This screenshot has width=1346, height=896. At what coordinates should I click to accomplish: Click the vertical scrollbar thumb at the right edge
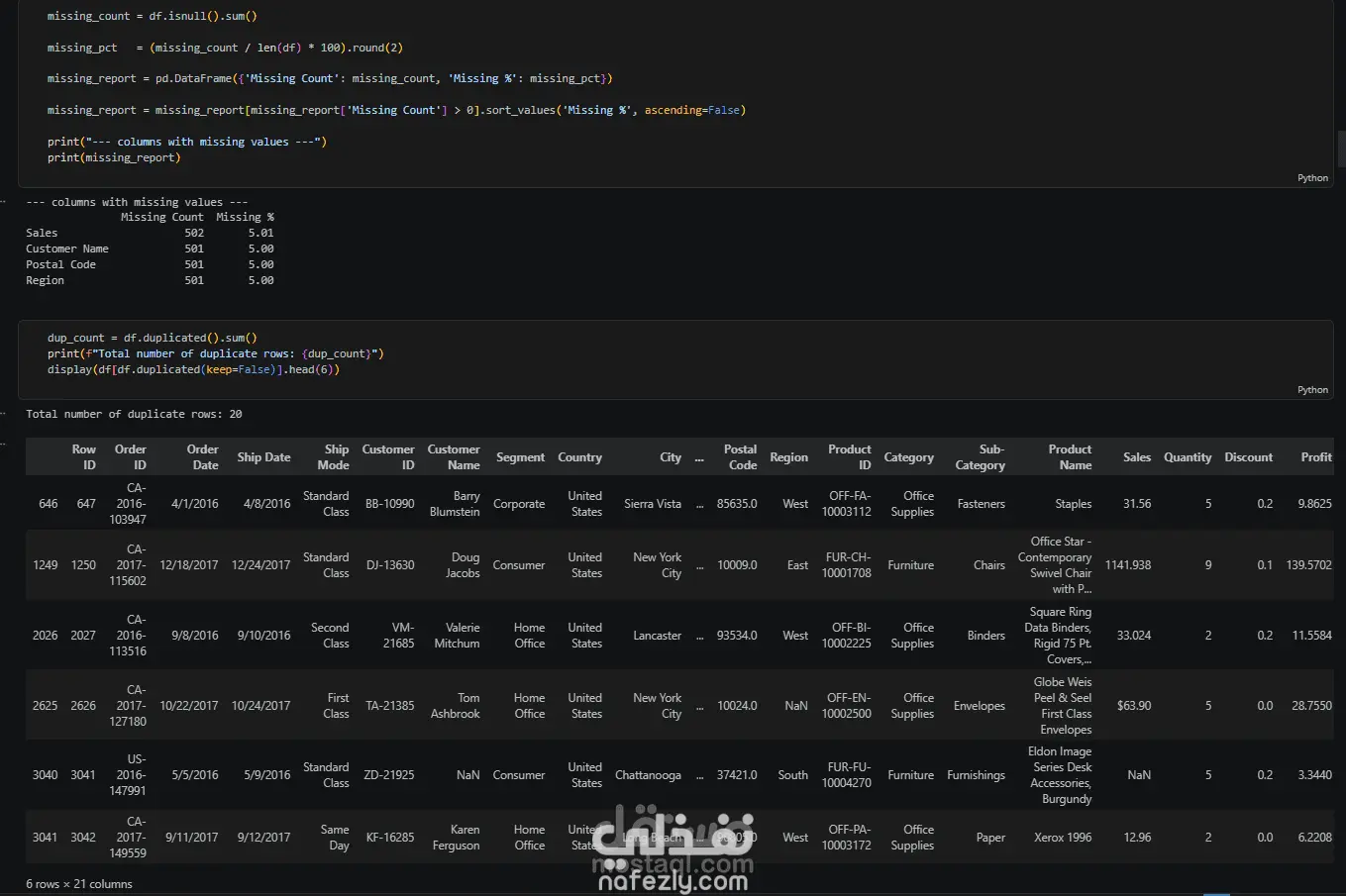(x=1341, y=149)
